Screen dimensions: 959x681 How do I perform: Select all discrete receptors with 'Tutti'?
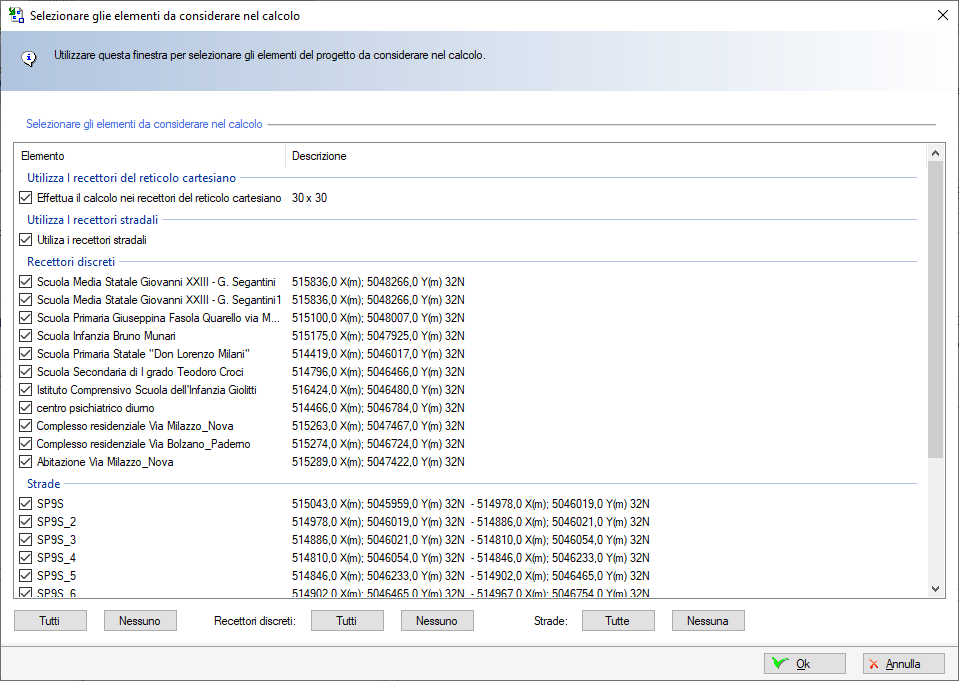click(x=347, y=621)
